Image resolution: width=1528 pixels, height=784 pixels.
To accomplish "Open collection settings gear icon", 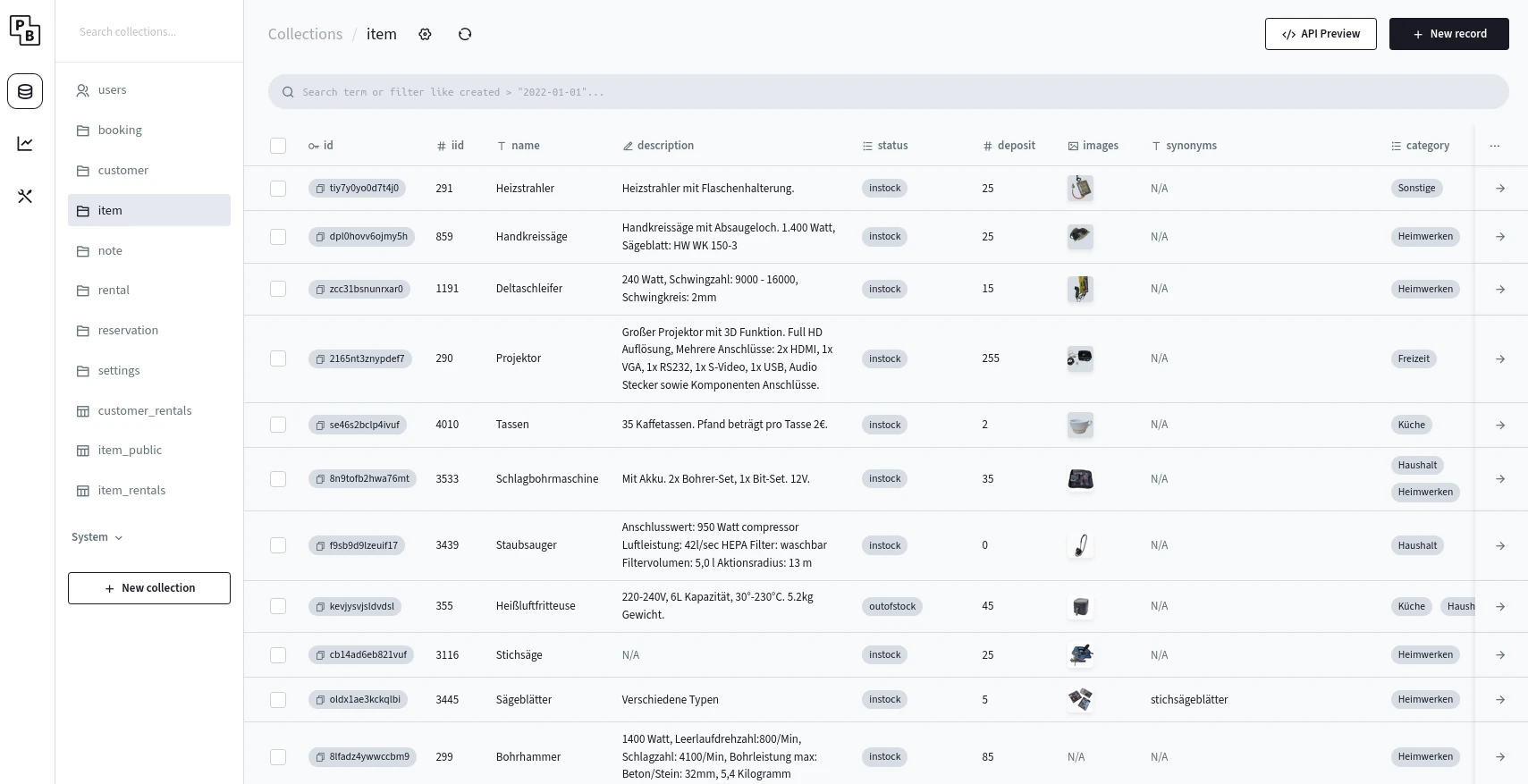I will tap(425, 34).
